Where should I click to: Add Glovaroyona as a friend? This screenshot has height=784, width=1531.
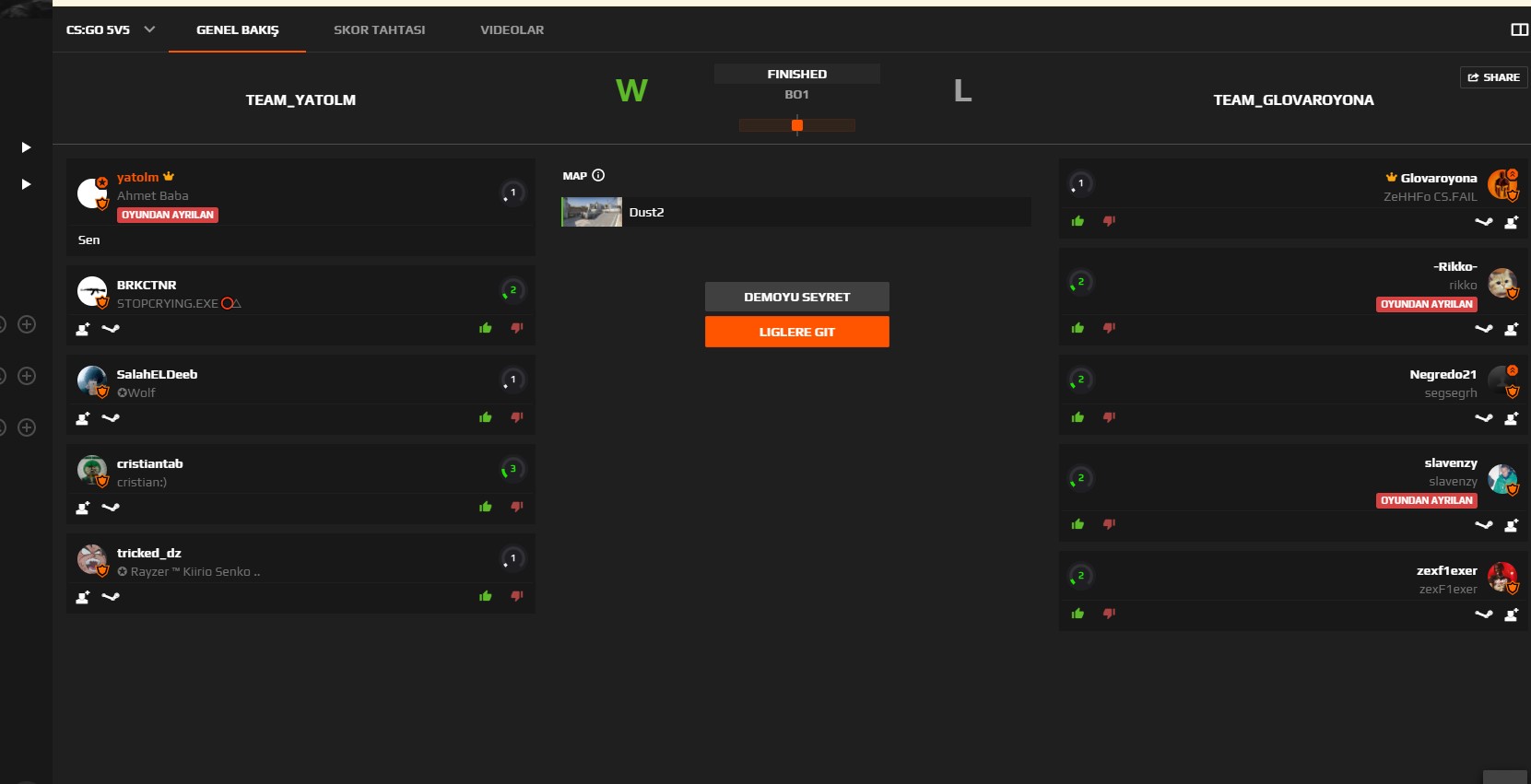click(x=1512, y=222)
